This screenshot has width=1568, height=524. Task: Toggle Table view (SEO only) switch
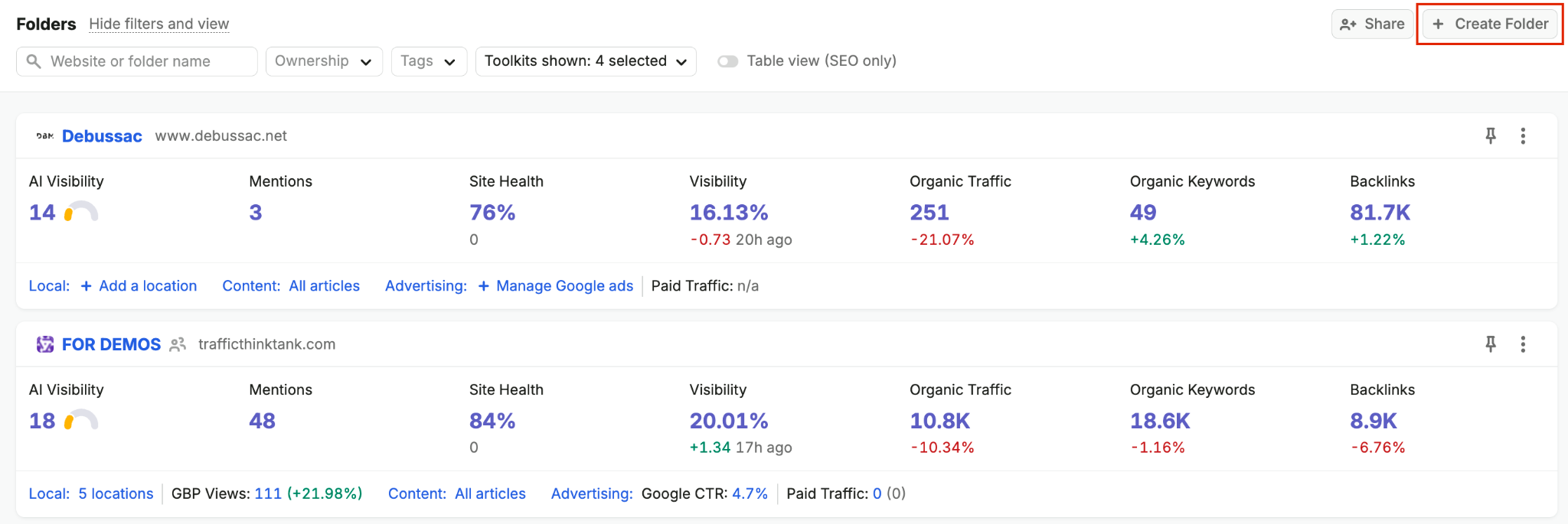click(727, 61)
